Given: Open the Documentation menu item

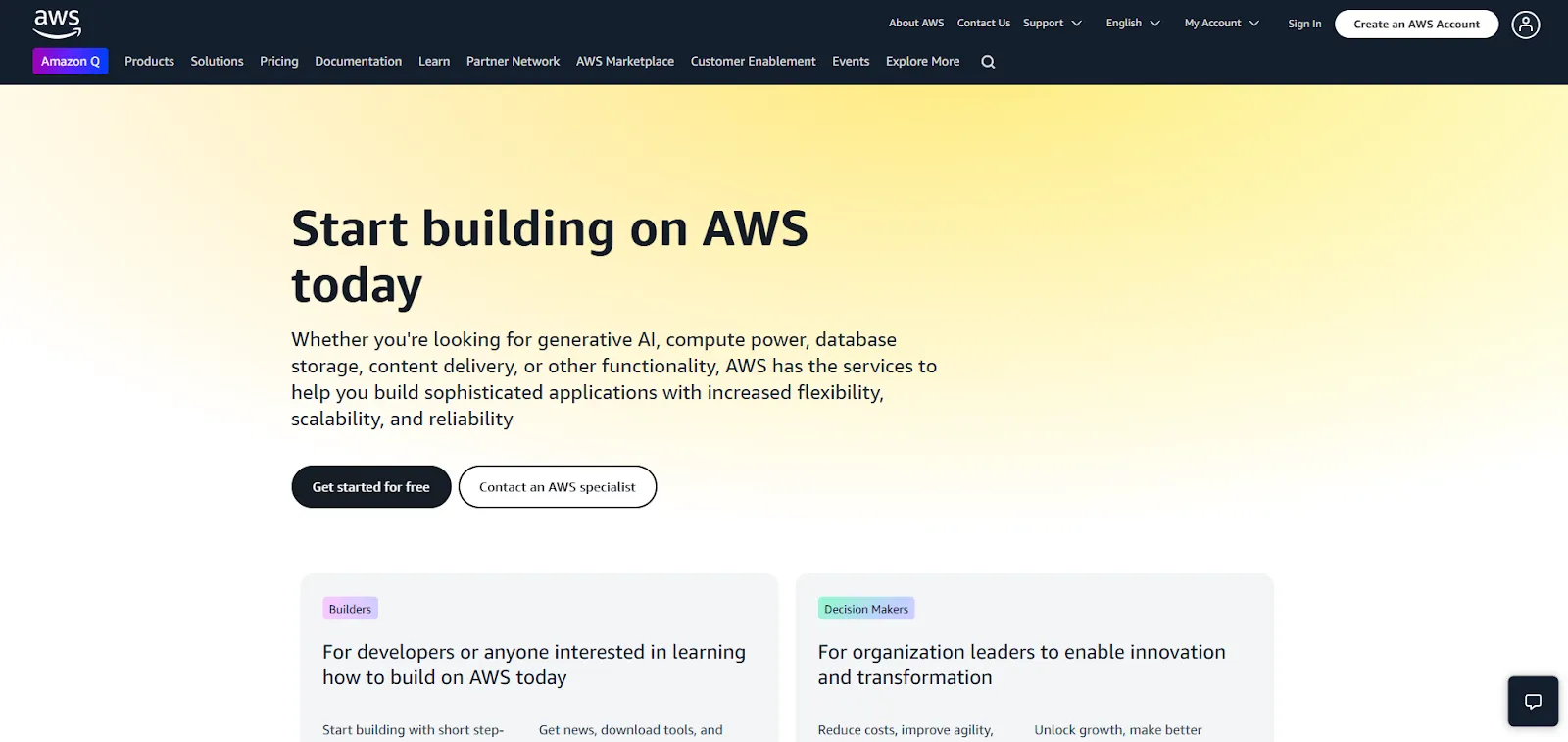Looking at the screenshot, I should pos(359,61).
